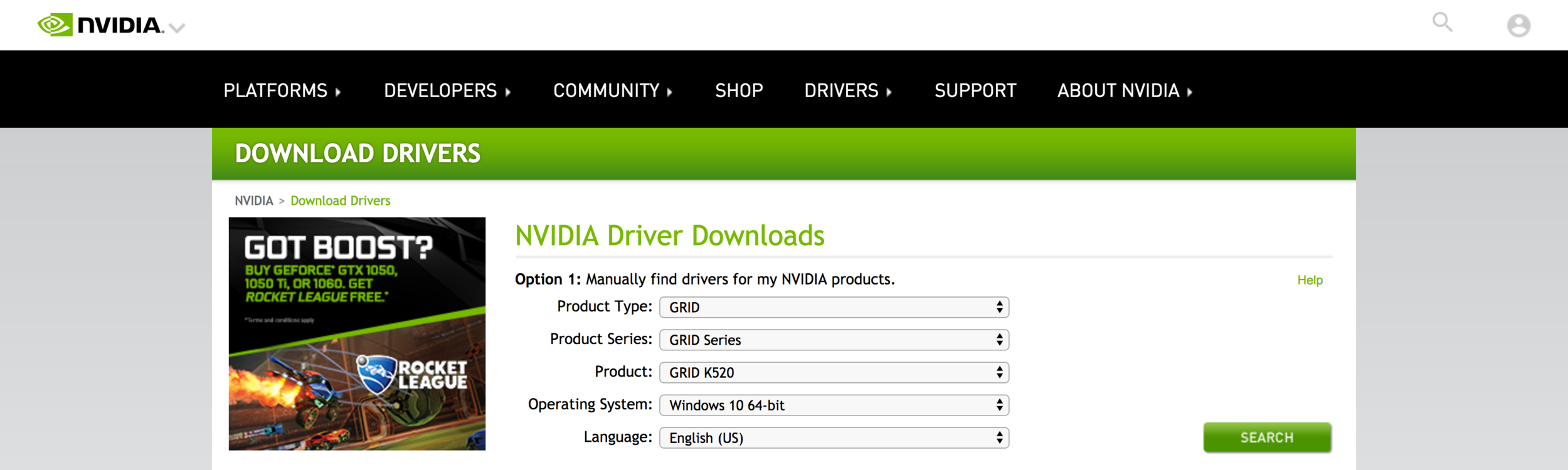Go to the Support page
Screen dimensions: 1568x470
coord(975,91)
